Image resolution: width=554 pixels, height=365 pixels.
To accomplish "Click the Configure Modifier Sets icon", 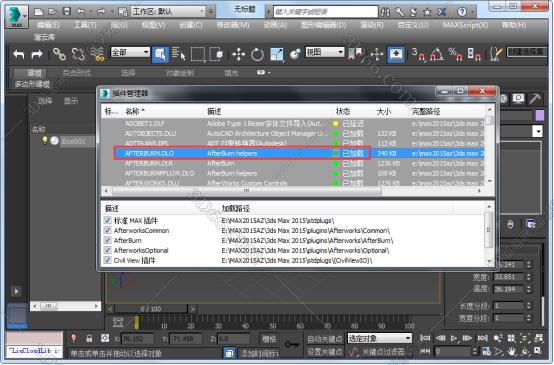I will 531,224.
